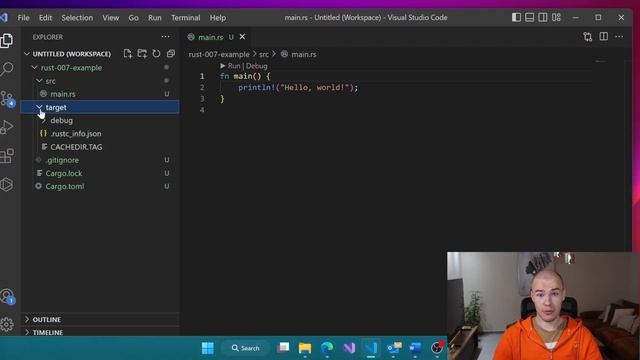Select rust-007-example in the breadcrumb
This screenshot has height=360, width=640.
219,54
